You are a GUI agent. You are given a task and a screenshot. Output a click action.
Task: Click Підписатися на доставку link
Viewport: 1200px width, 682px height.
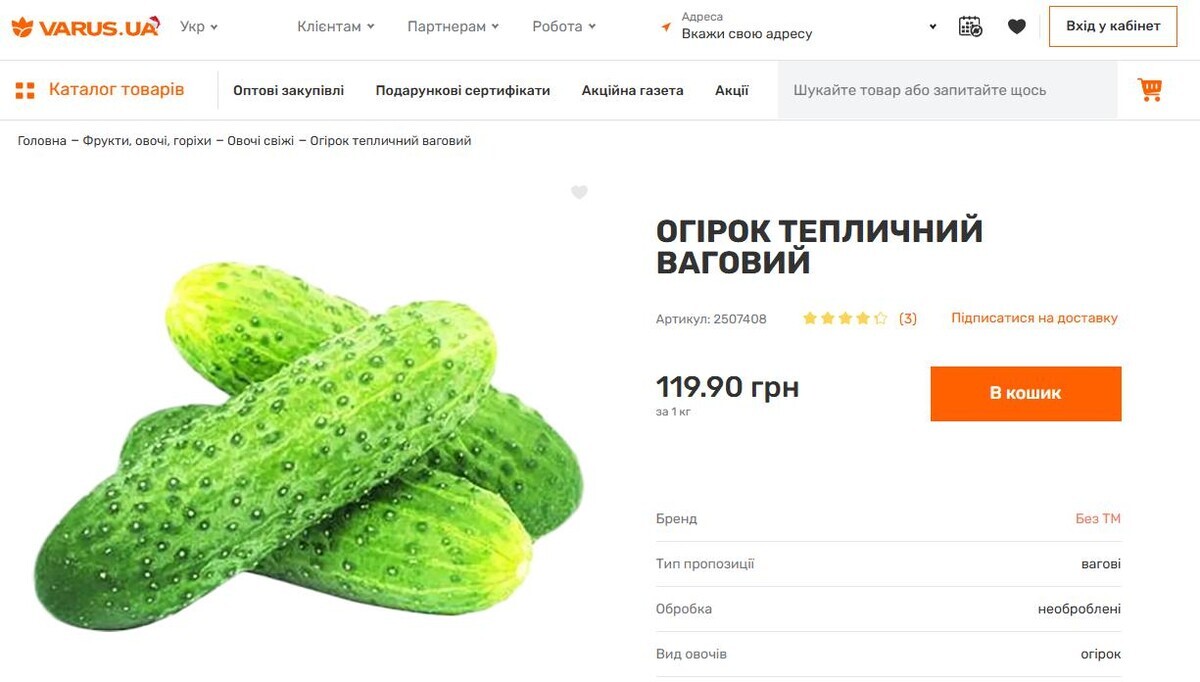1034,318
